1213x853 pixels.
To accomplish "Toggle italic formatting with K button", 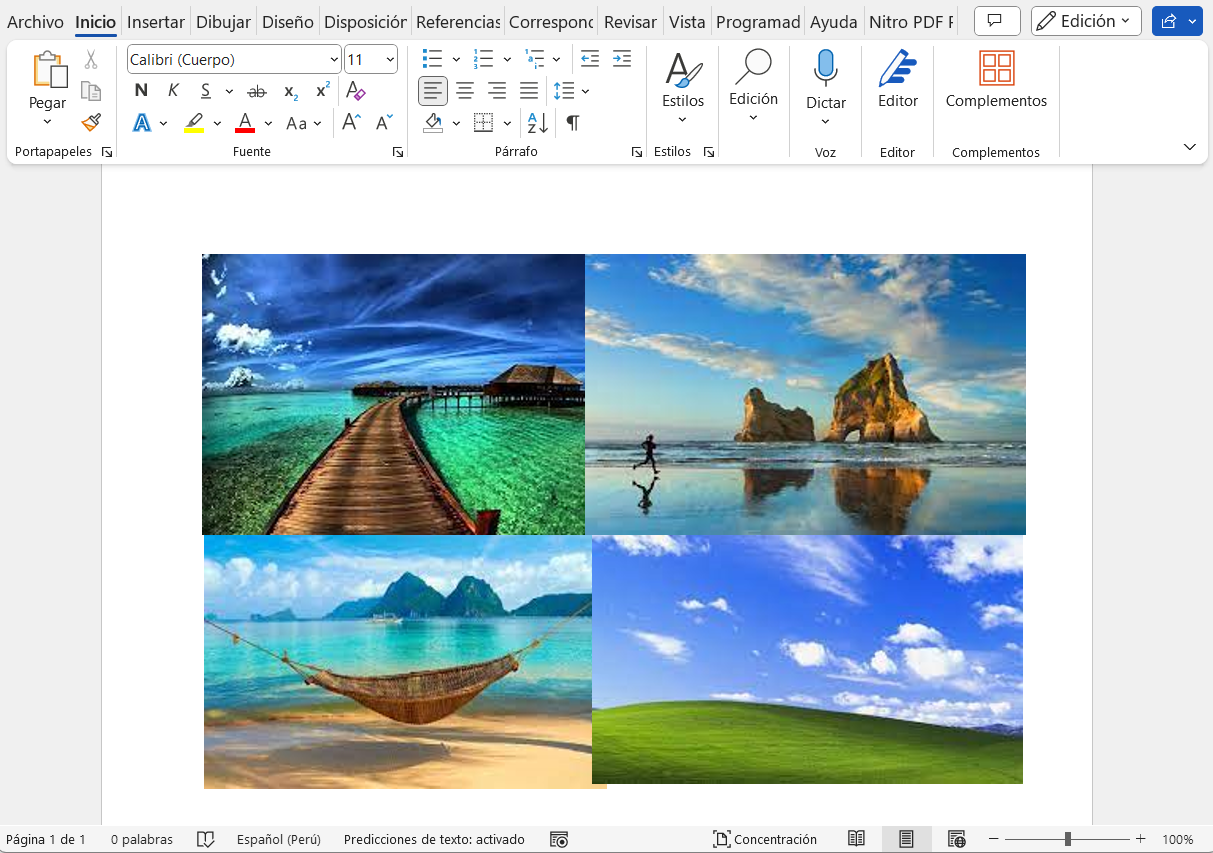I will [x=173, y=91].
